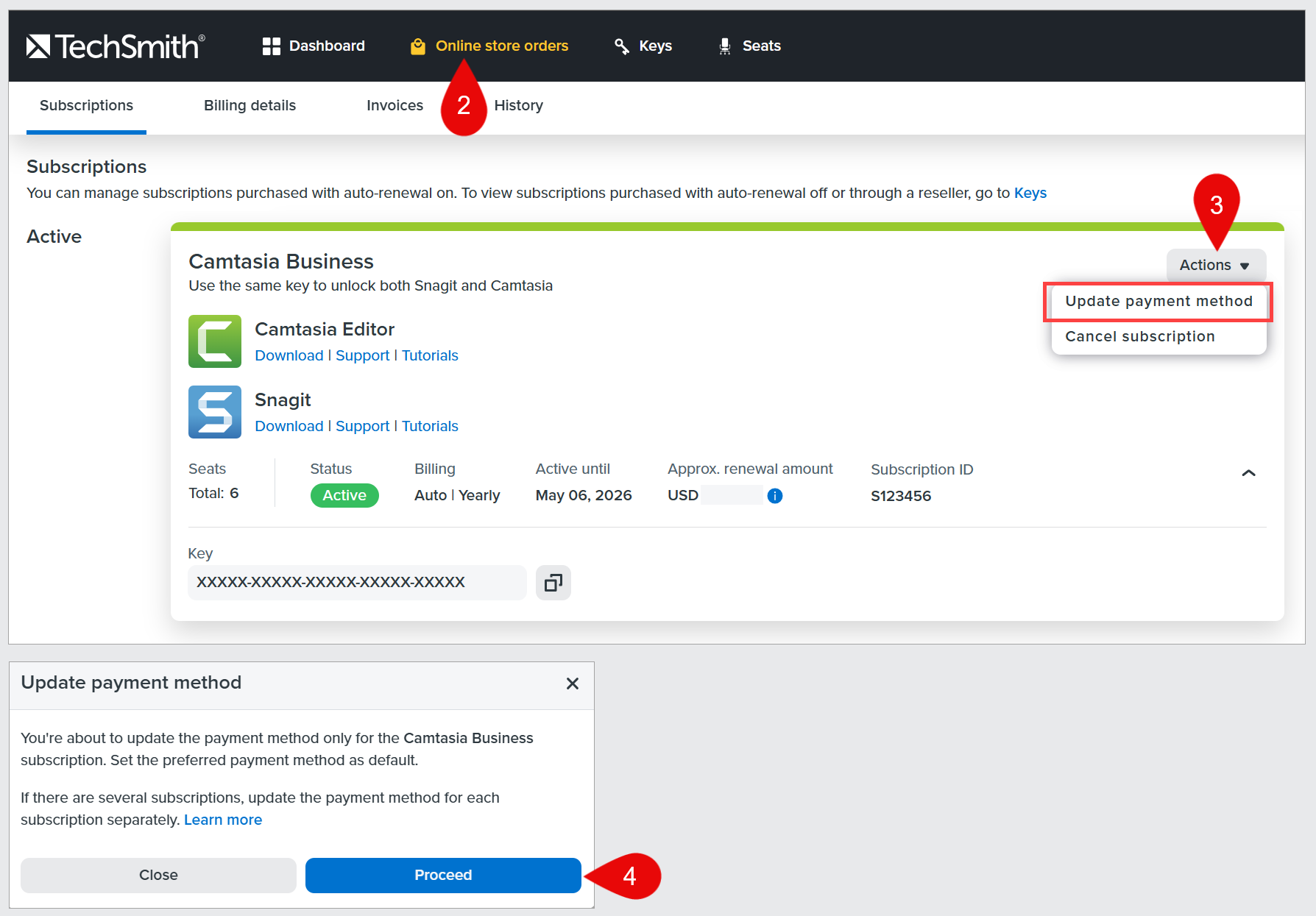Image resolution: width=1316 pixels, height=916 pixels.
Task: Open the History tab
Action: click(x=518, y=106)
